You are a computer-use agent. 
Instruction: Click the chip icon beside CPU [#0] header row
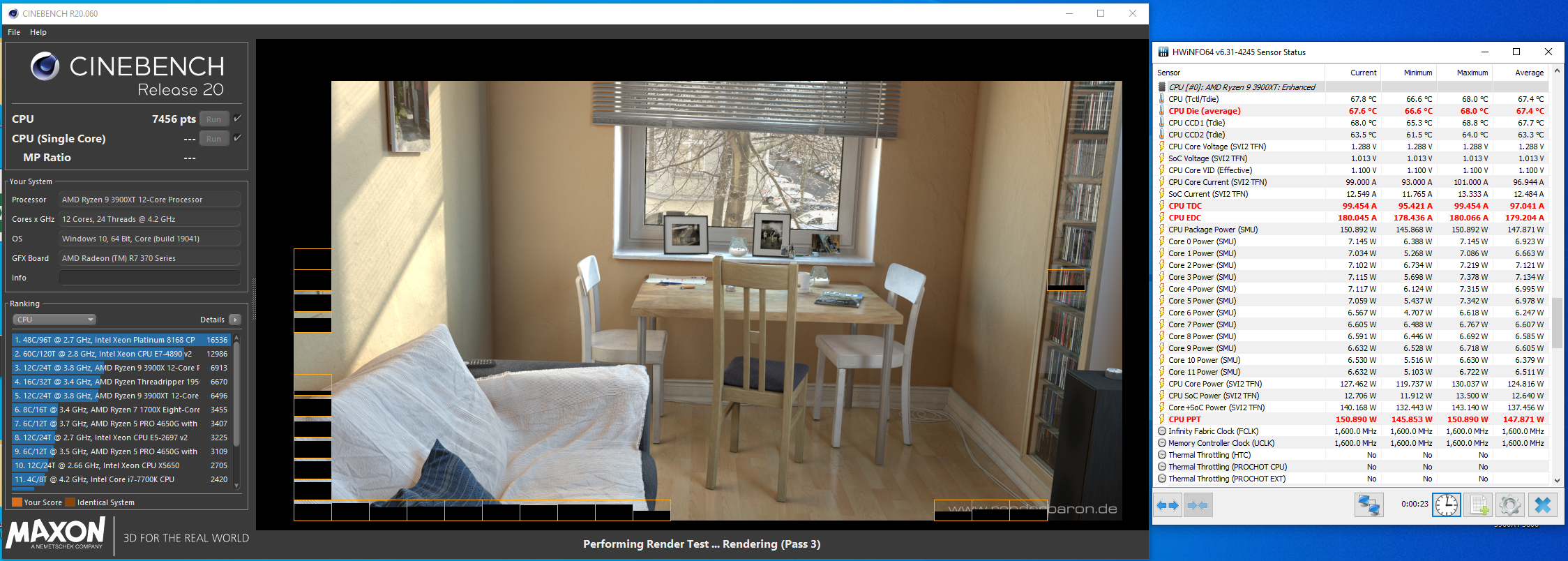(1162, 87)
